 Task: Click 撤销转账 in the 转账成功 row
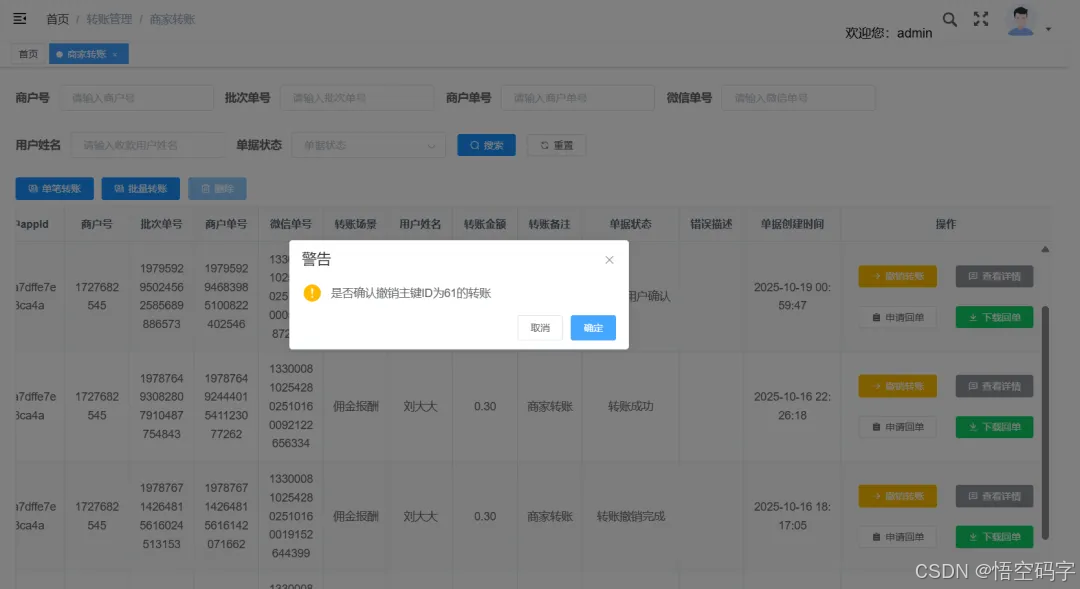pos(897,386)
